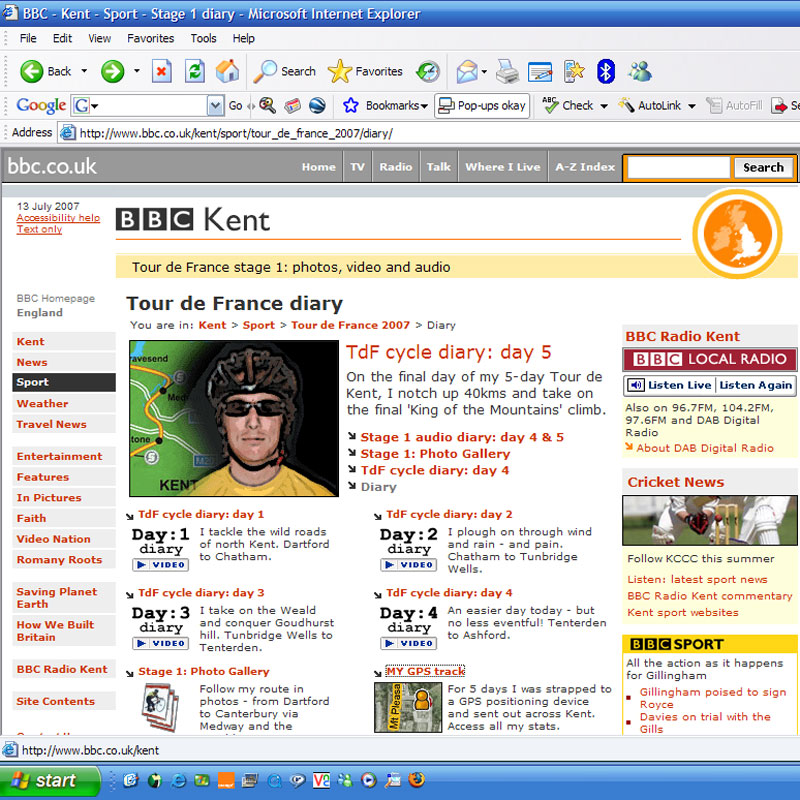Click the Stop page loading icon
Screen dimensions: 800x800
click(x=162, y=71)
